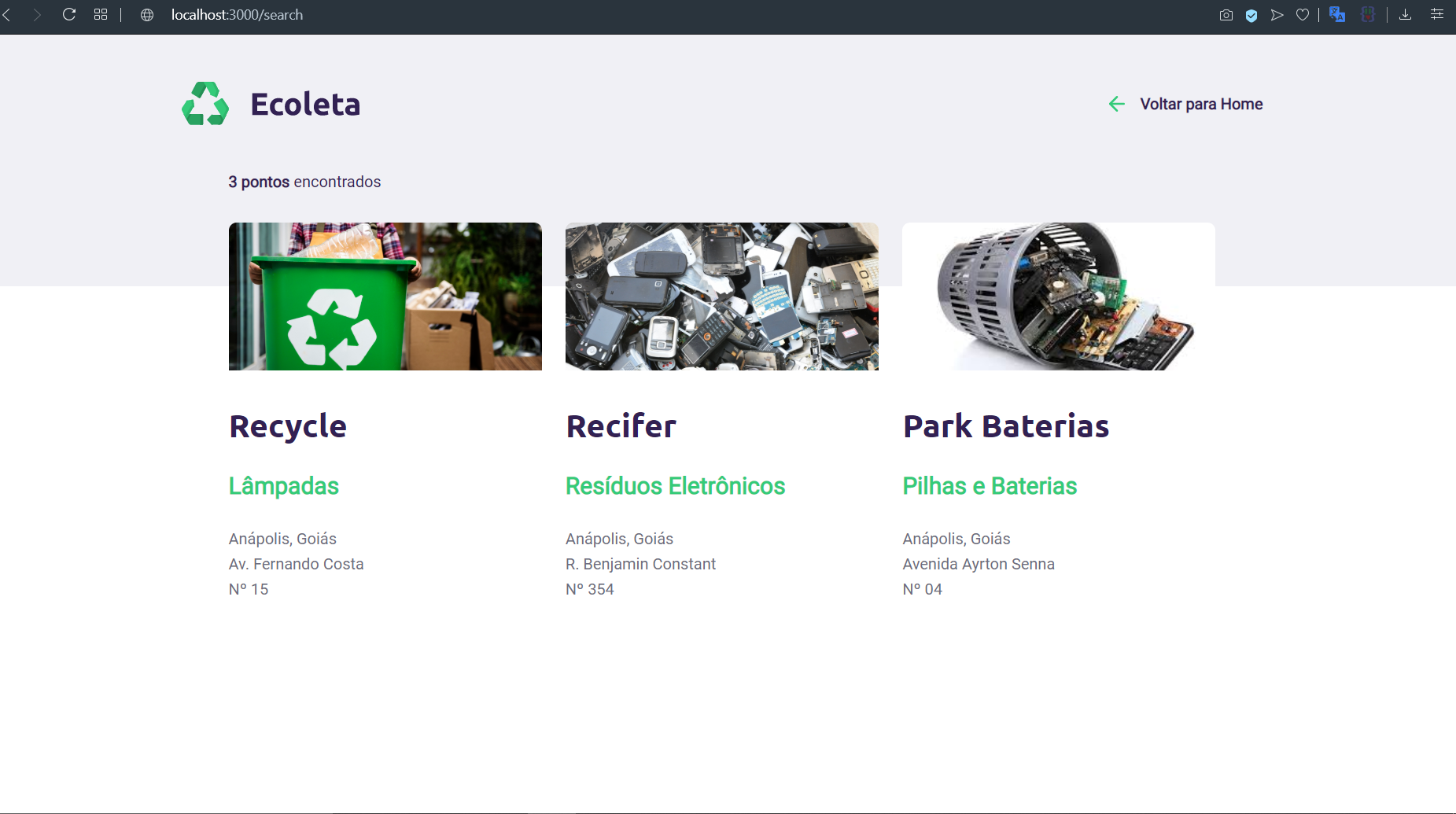Click the Nº 354 number text
Image resolution: width=1456 pixels, height=814 pixels.
tap(590, 589)
